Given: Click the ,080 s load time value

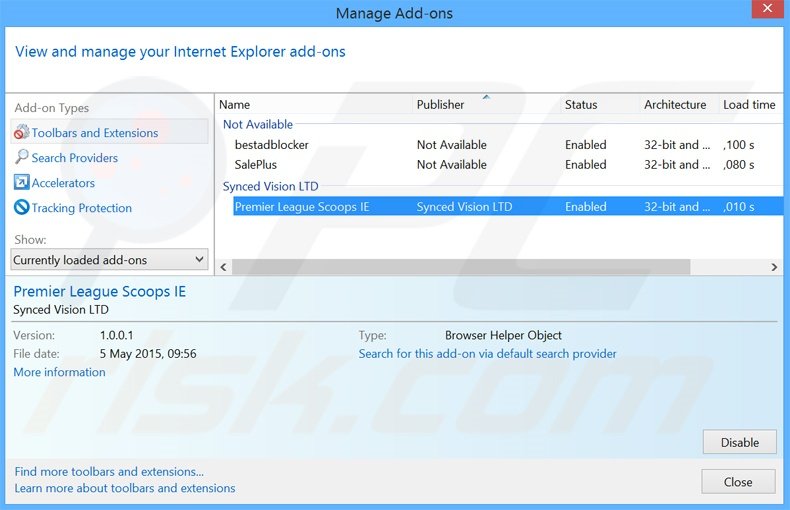Looking at the screenshot, I should 739,164.
